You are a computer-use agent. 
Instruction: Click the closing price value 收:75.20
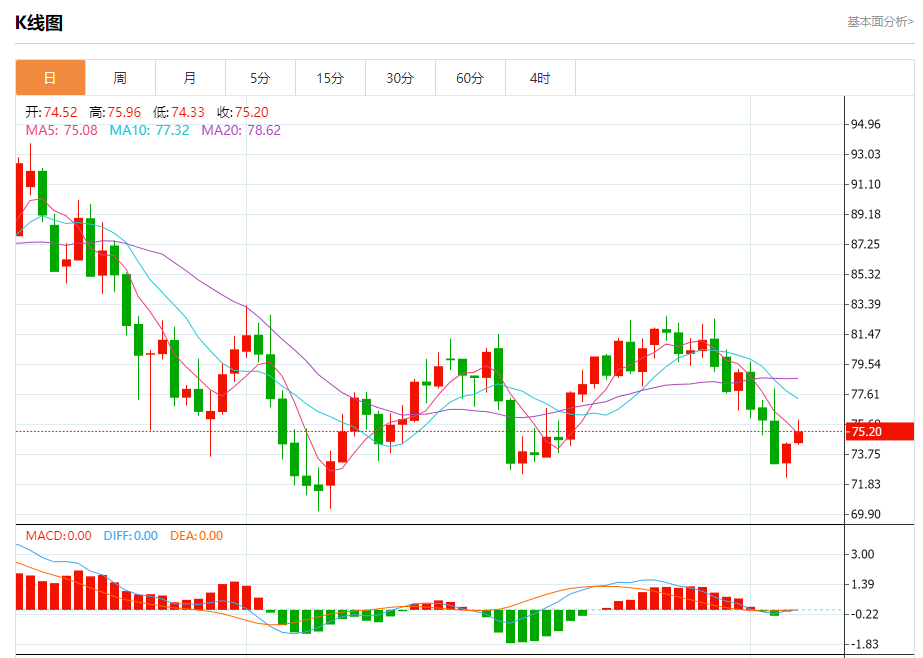pos(243,112)
